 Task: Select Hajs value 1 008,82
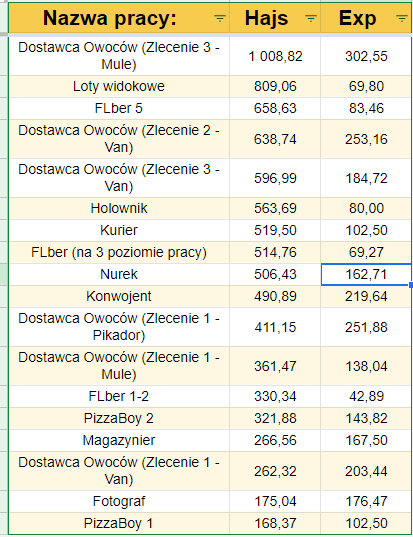coord(275,56)
